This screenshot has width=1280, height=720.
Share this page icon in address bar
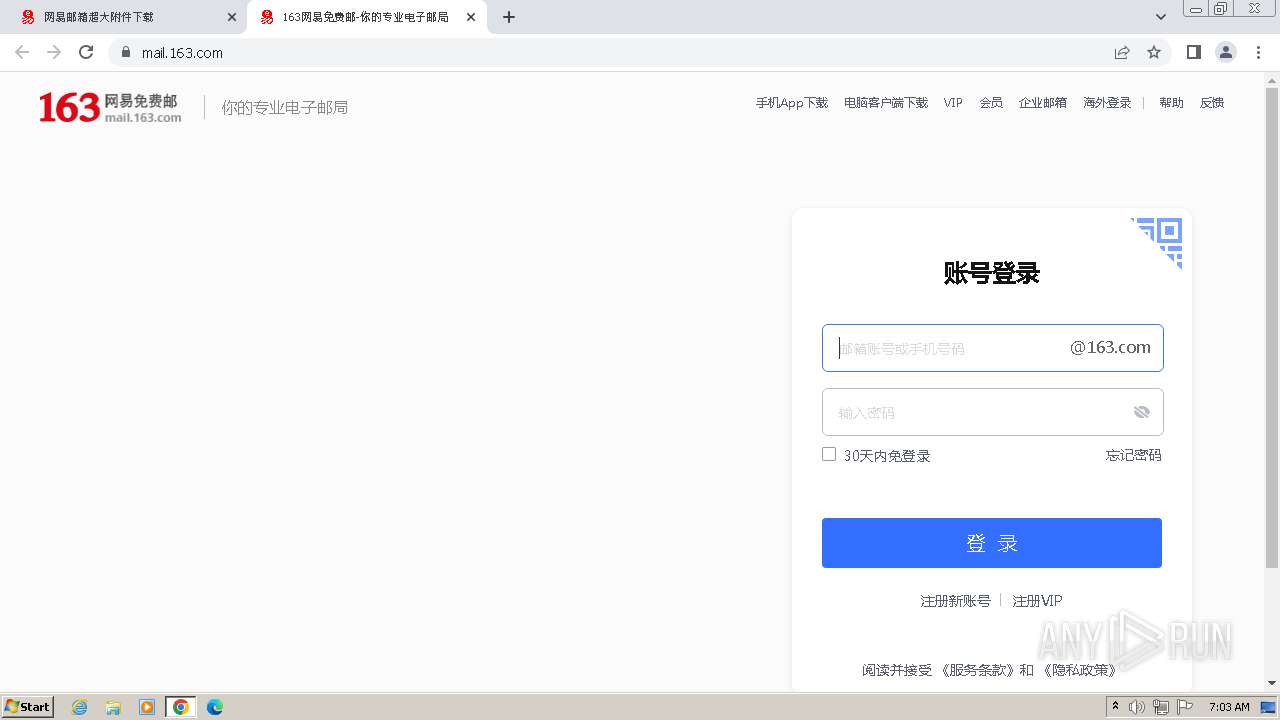(x=1122, y=52)
